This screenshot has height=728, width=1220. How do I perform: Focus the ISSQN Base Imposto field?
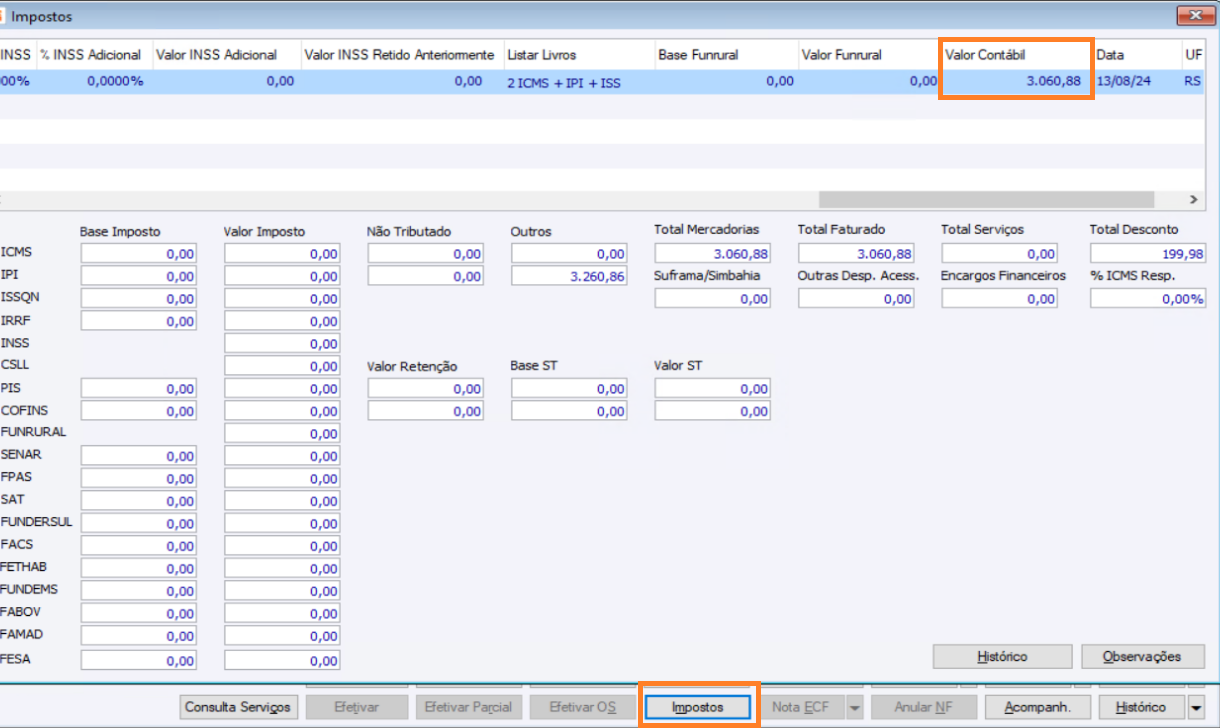(138, 299)
